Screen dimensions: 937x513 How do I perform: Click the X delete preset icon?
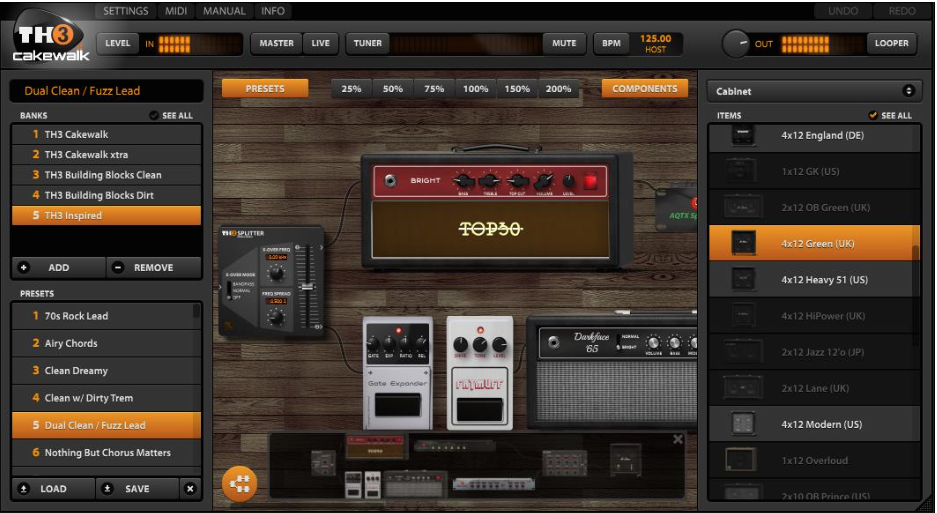[190, 488]
